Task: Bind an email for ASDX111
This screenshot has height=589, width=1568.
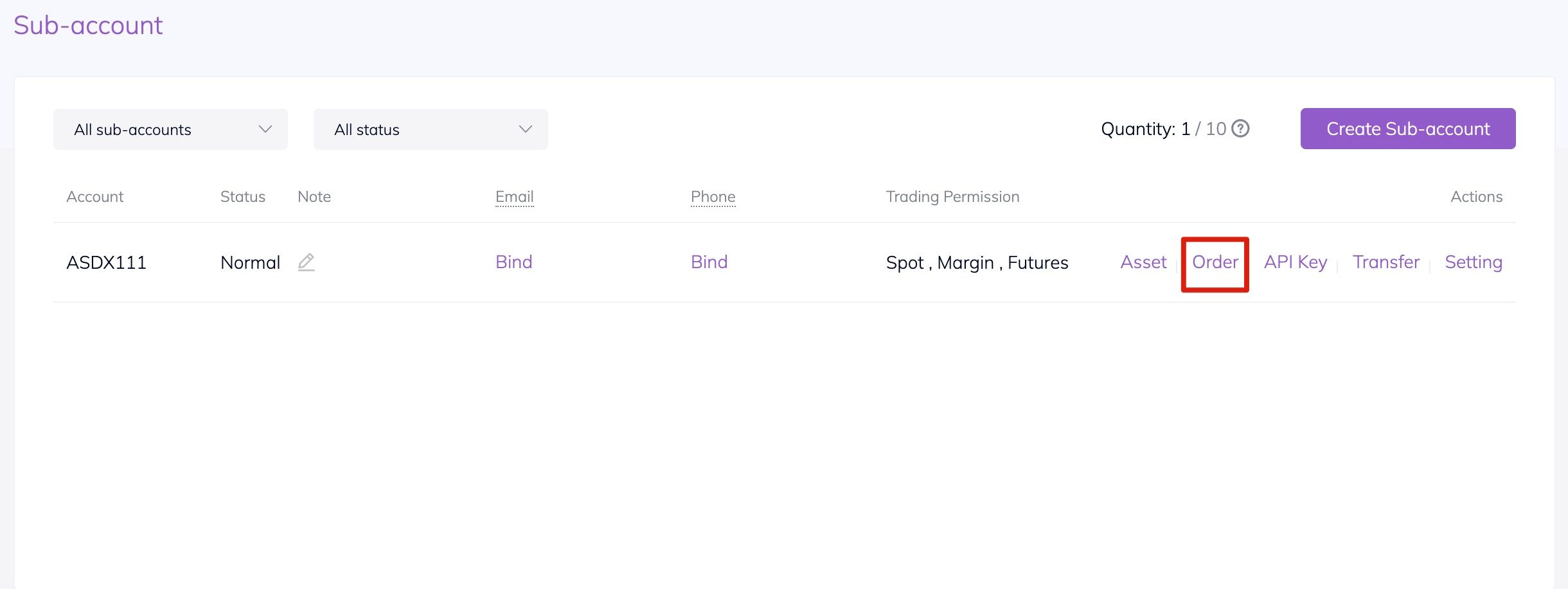Action: (513, 262)
